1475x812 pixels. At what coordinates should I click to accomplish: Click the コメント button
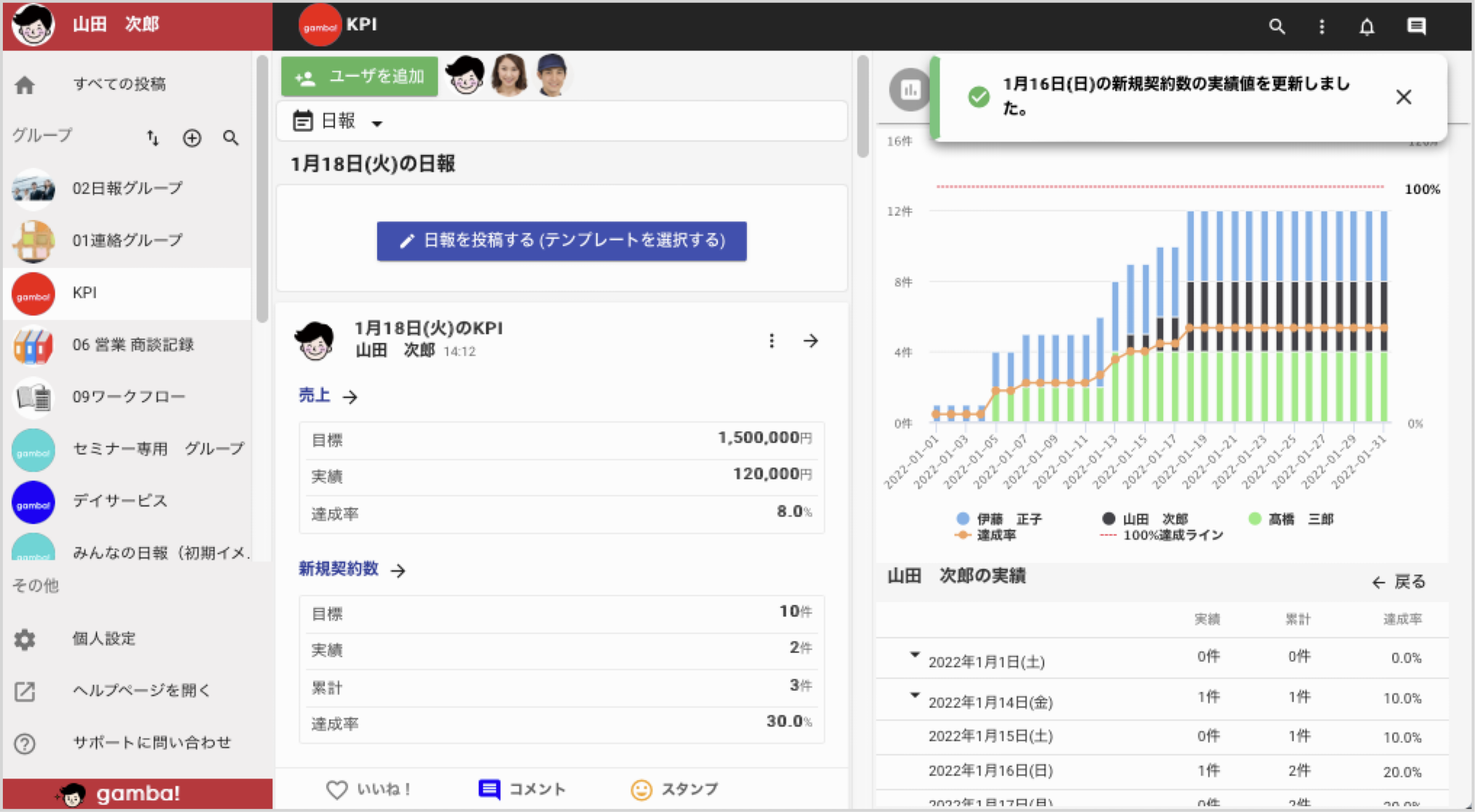[522, 789]
